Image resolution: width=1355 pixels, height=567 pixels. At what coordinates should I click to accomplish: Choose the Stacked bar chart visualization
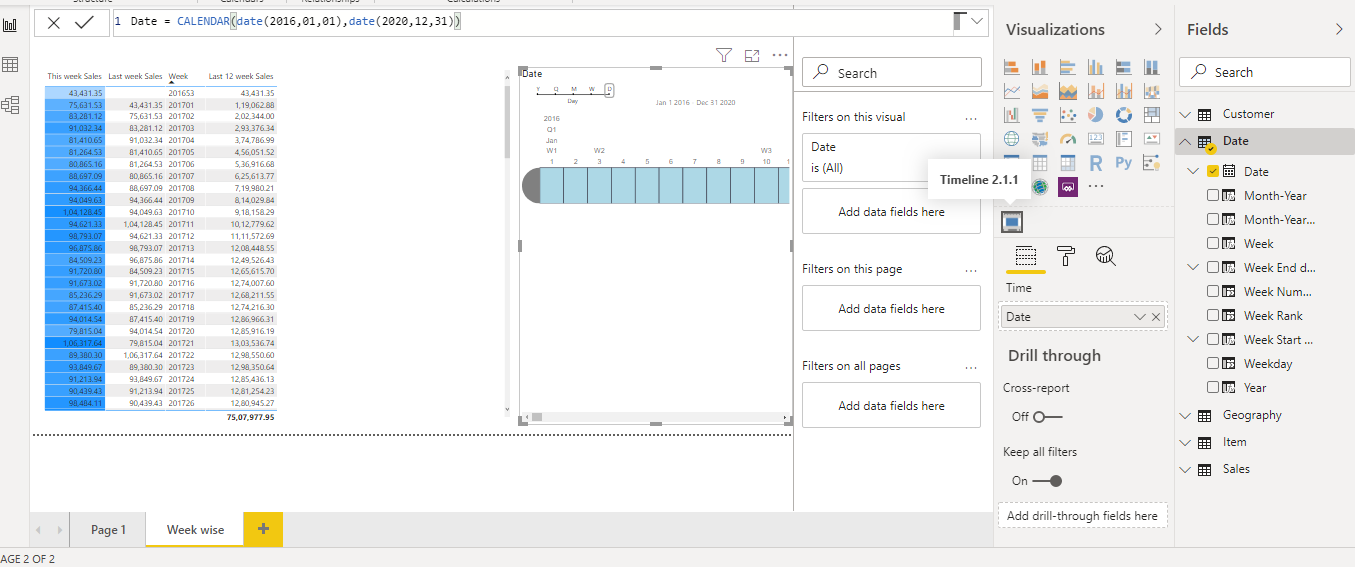click(x=1012, y=67)
